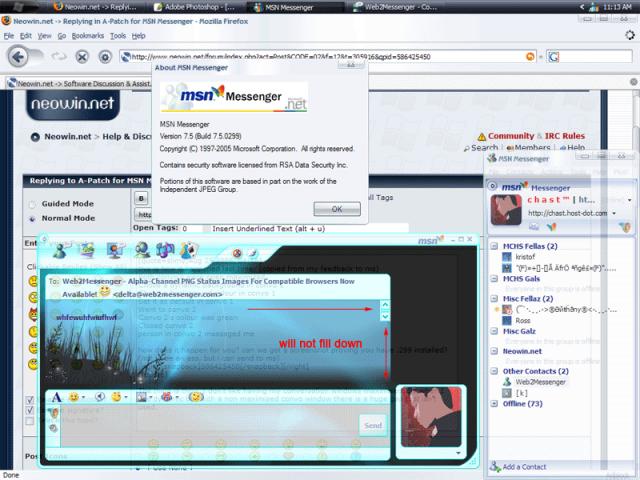640x480 pixels.
Task: Open personal message dropdown arrow
Action: point(613,213)
